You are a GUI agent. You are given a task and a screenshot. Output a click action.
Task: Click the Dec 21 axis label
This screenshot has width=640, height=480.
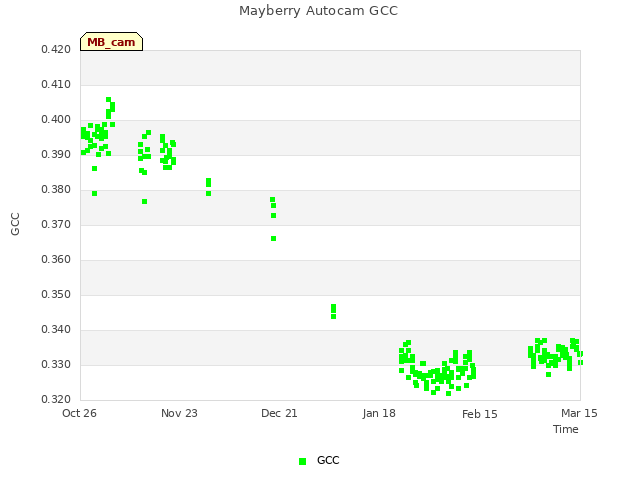[279, 413]
